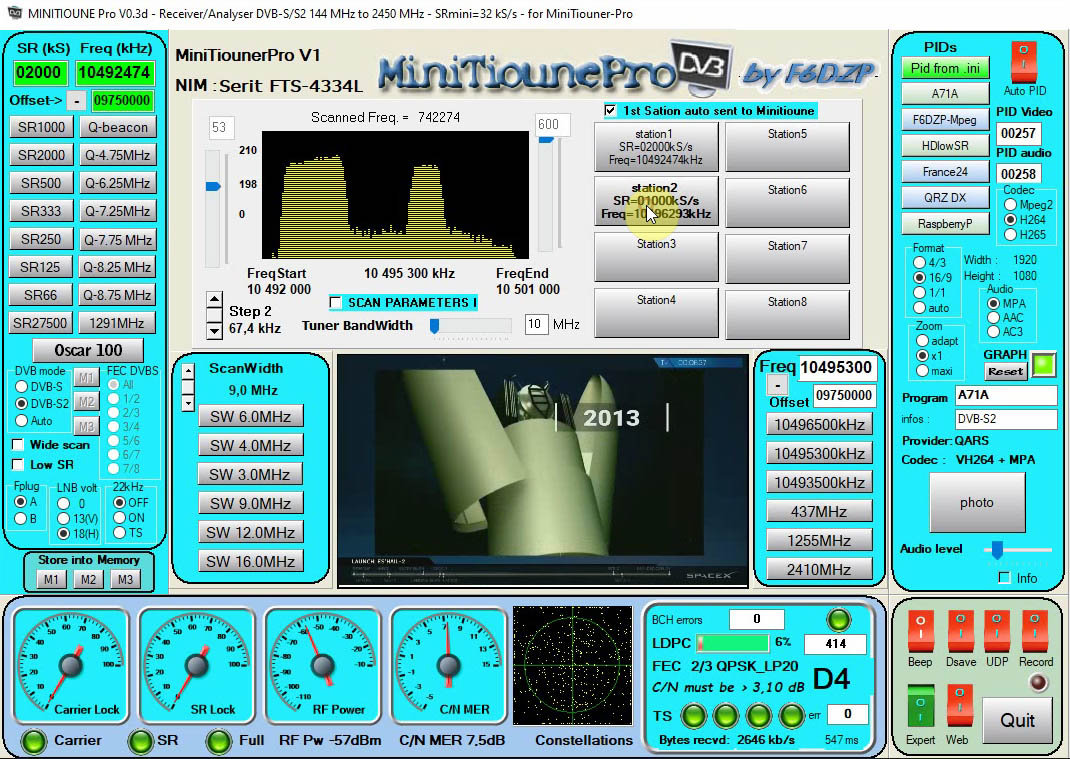Click the ScanWidth up arrow
The image size is (1070, 759).
(x=188, y=372)
